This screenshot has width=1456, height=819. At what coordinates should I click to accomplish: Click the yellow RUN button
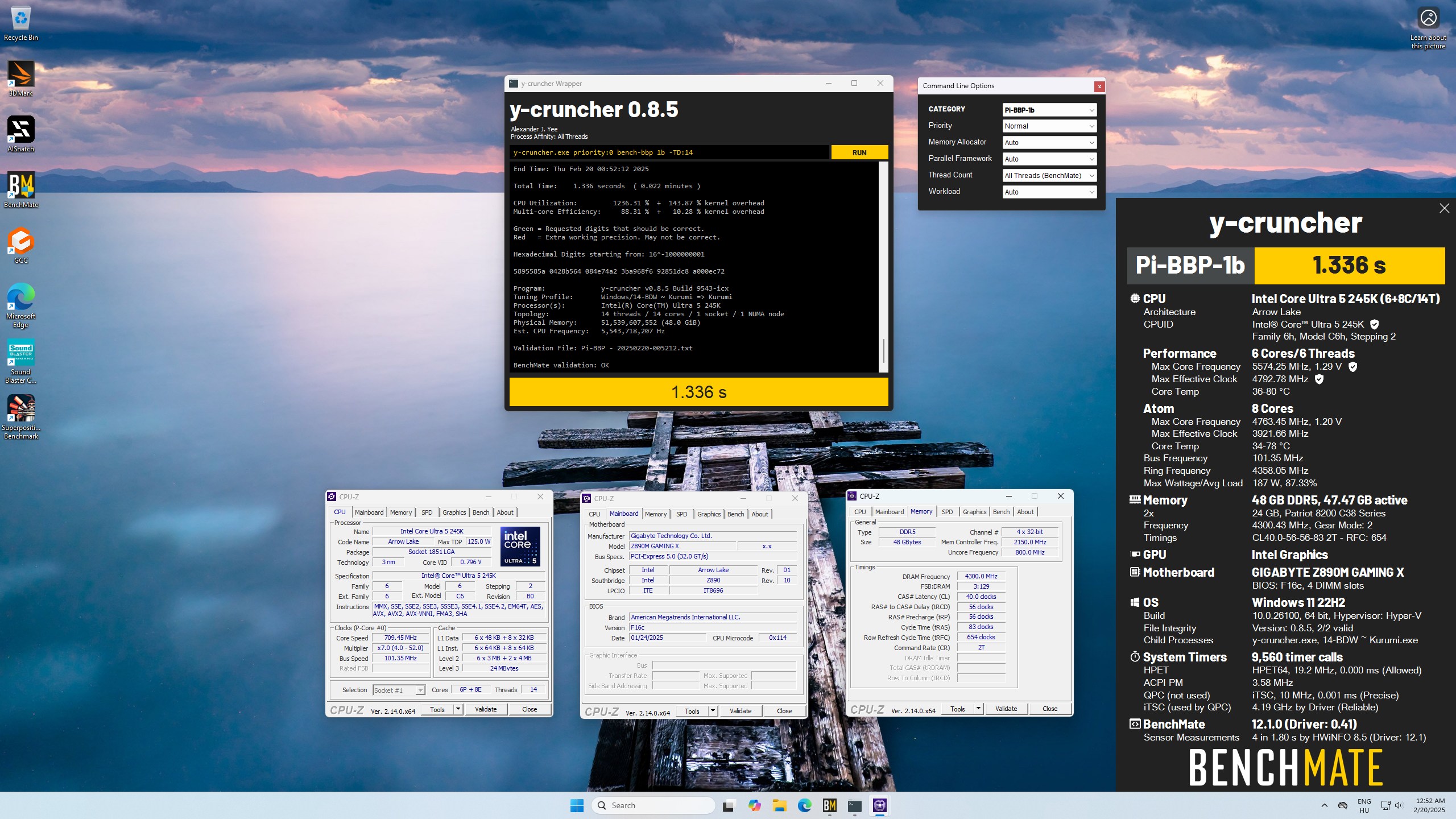(859, 152)
